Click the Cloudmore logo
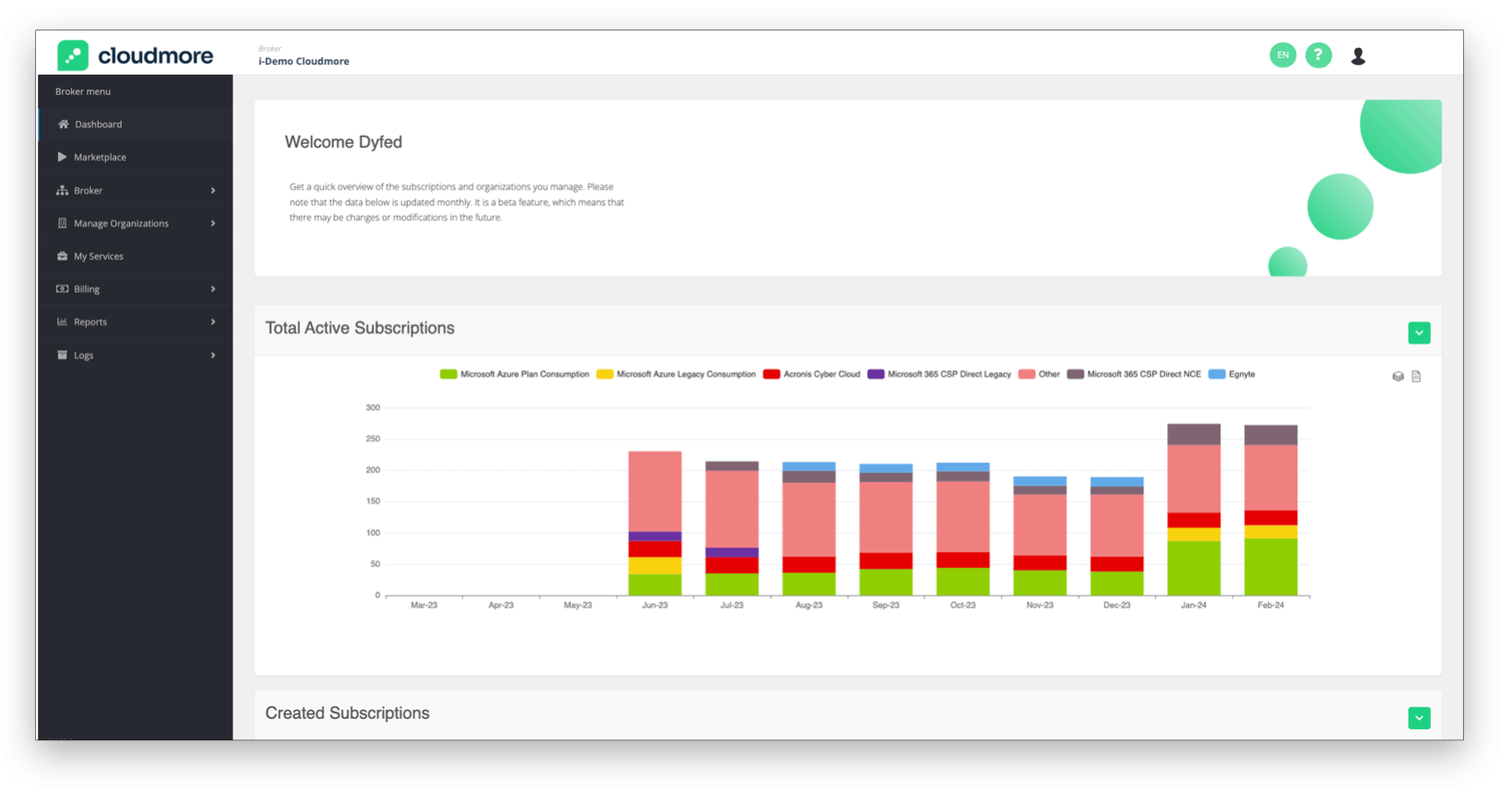Image resolution: width=1512 pixels, height=791 pixels. 136,55
